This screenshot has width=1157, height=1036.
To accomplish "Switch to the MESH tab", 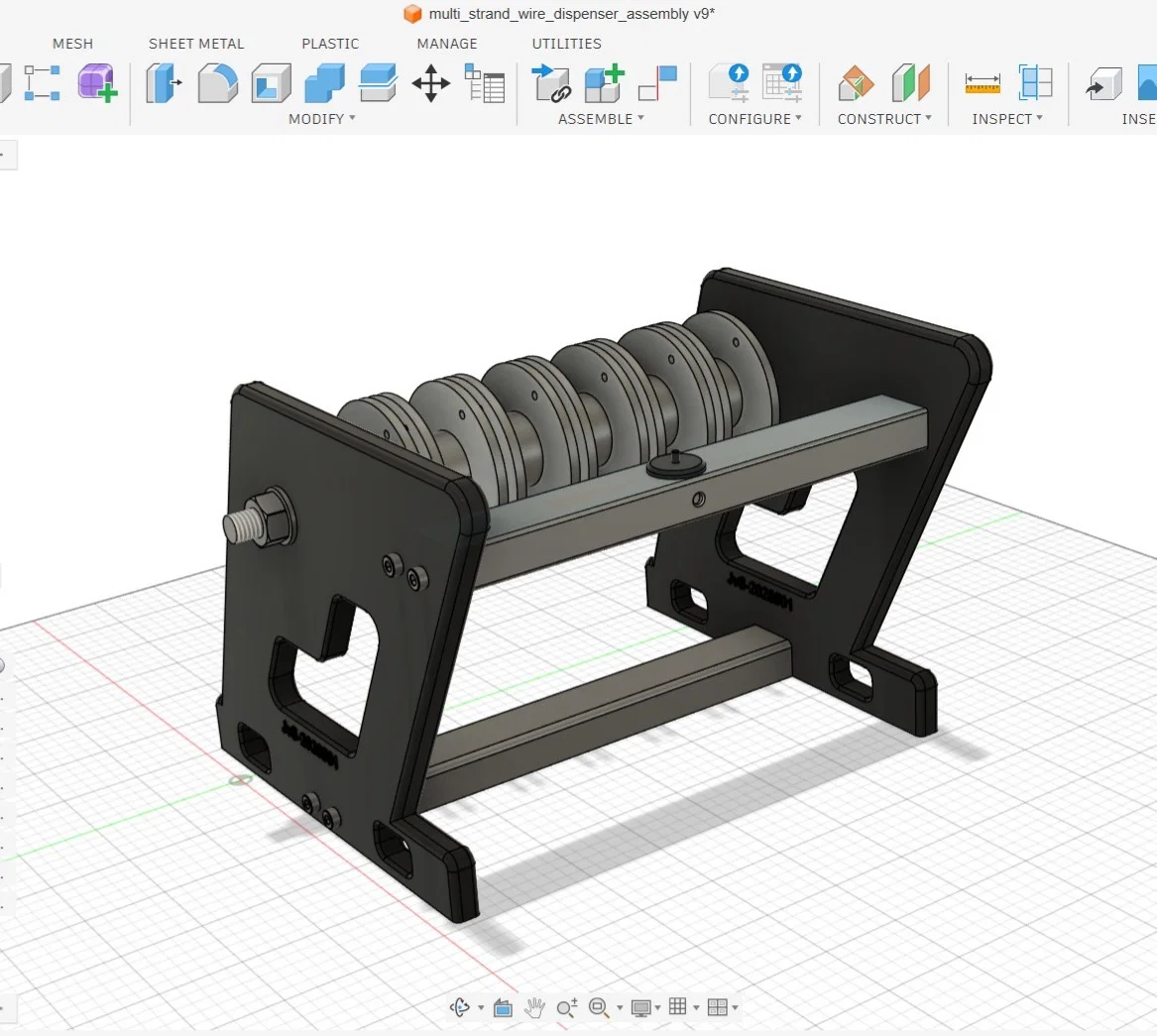I will tap(72, 44).
